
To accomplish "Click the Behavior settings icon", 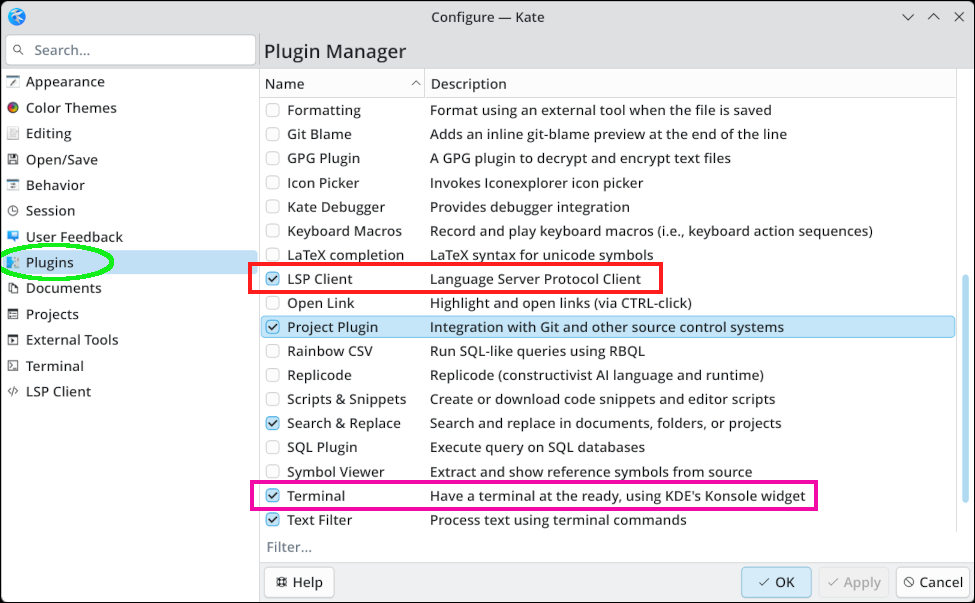I will point(12,185).
